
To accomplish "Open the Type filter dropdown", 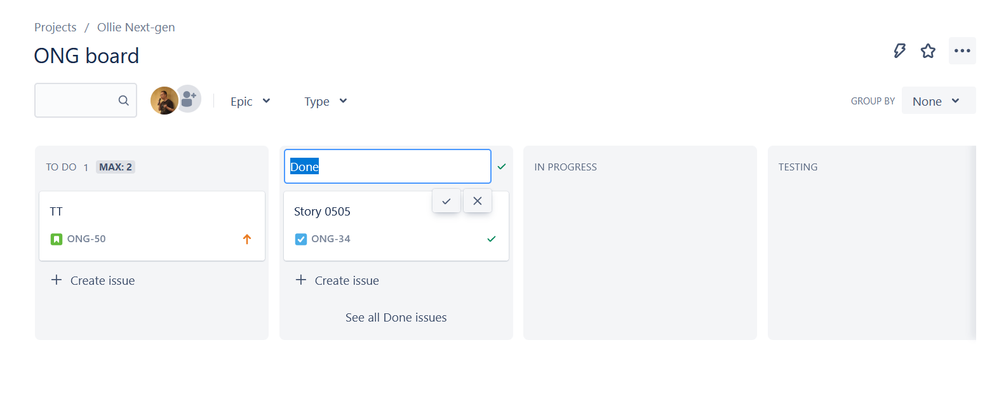I will coord(325,101).
